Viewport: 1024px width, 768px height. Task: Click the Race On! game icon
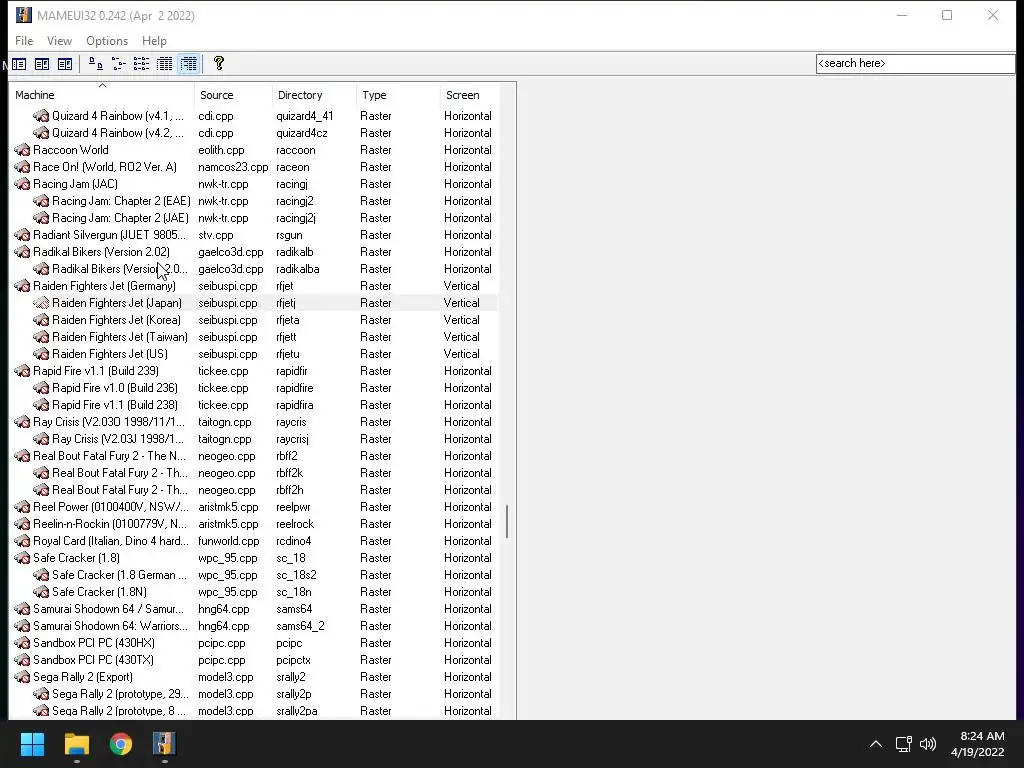(x=22, y=167)
